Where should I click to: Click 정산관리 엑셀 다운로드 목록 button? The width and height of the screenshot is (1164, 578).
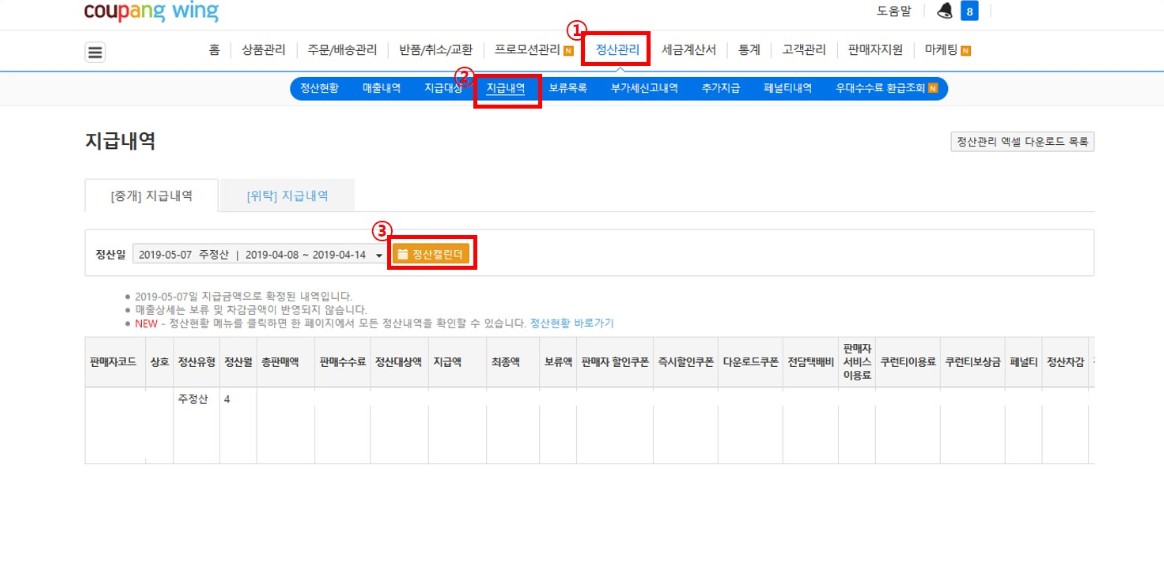click(x=1022, y=142)
